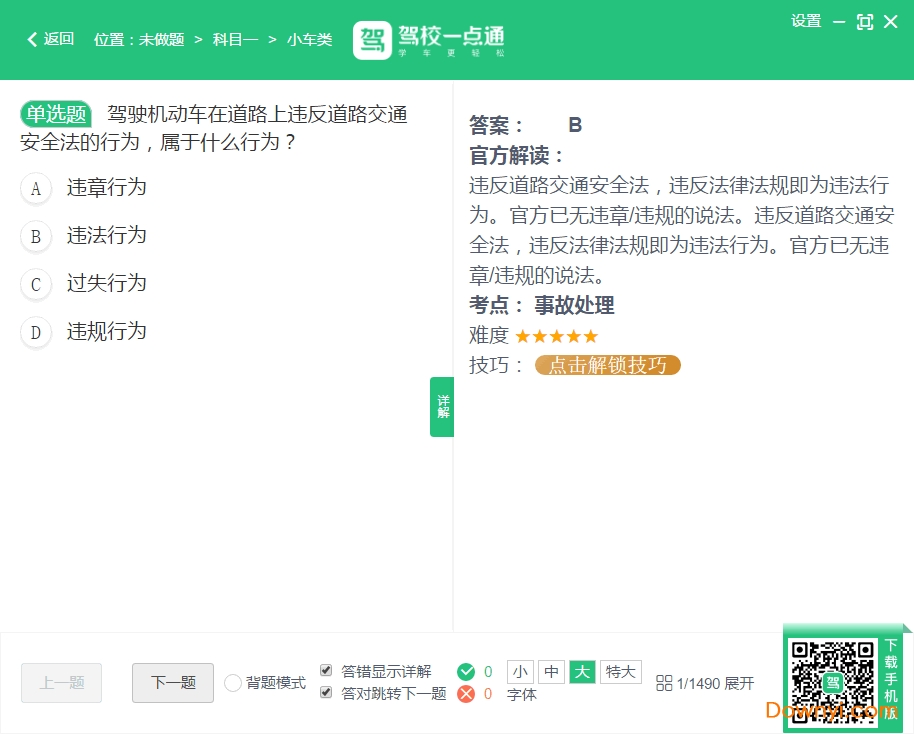The width and height of the screenshot is (914, 734).
Task: Enable 背题模式 mode
Action: coord(233,683)
